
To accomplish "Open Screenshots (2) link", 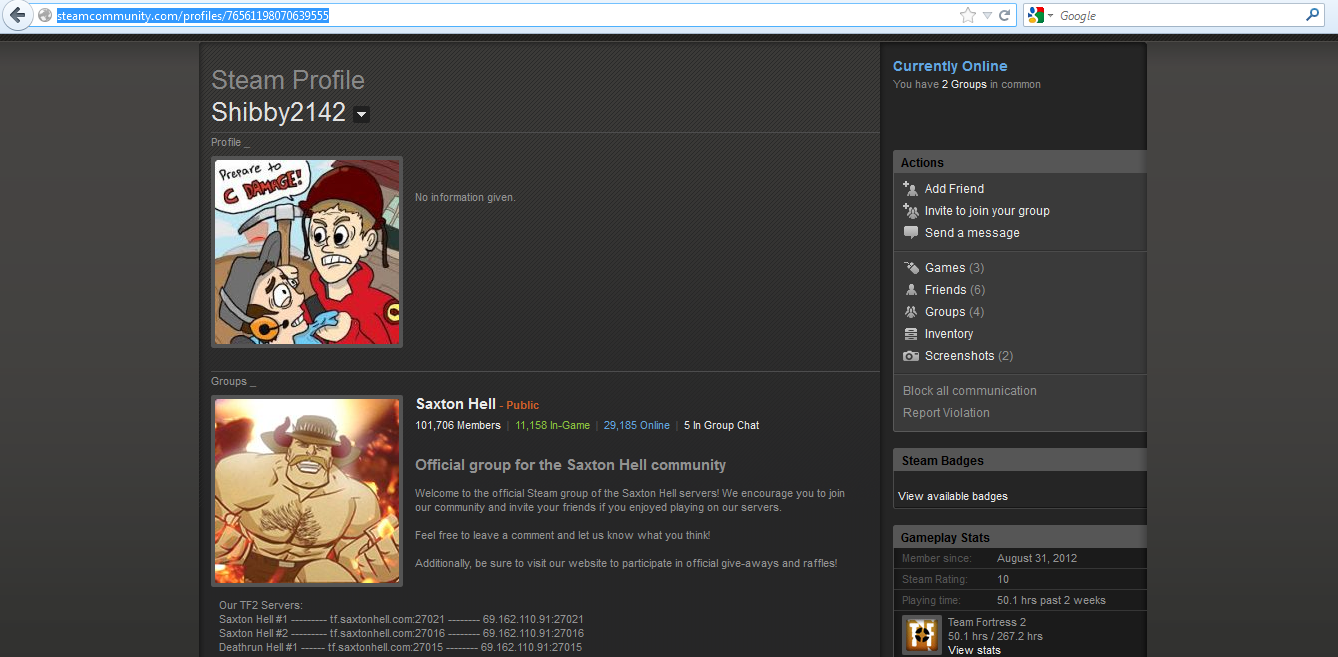I will (969, 356).
